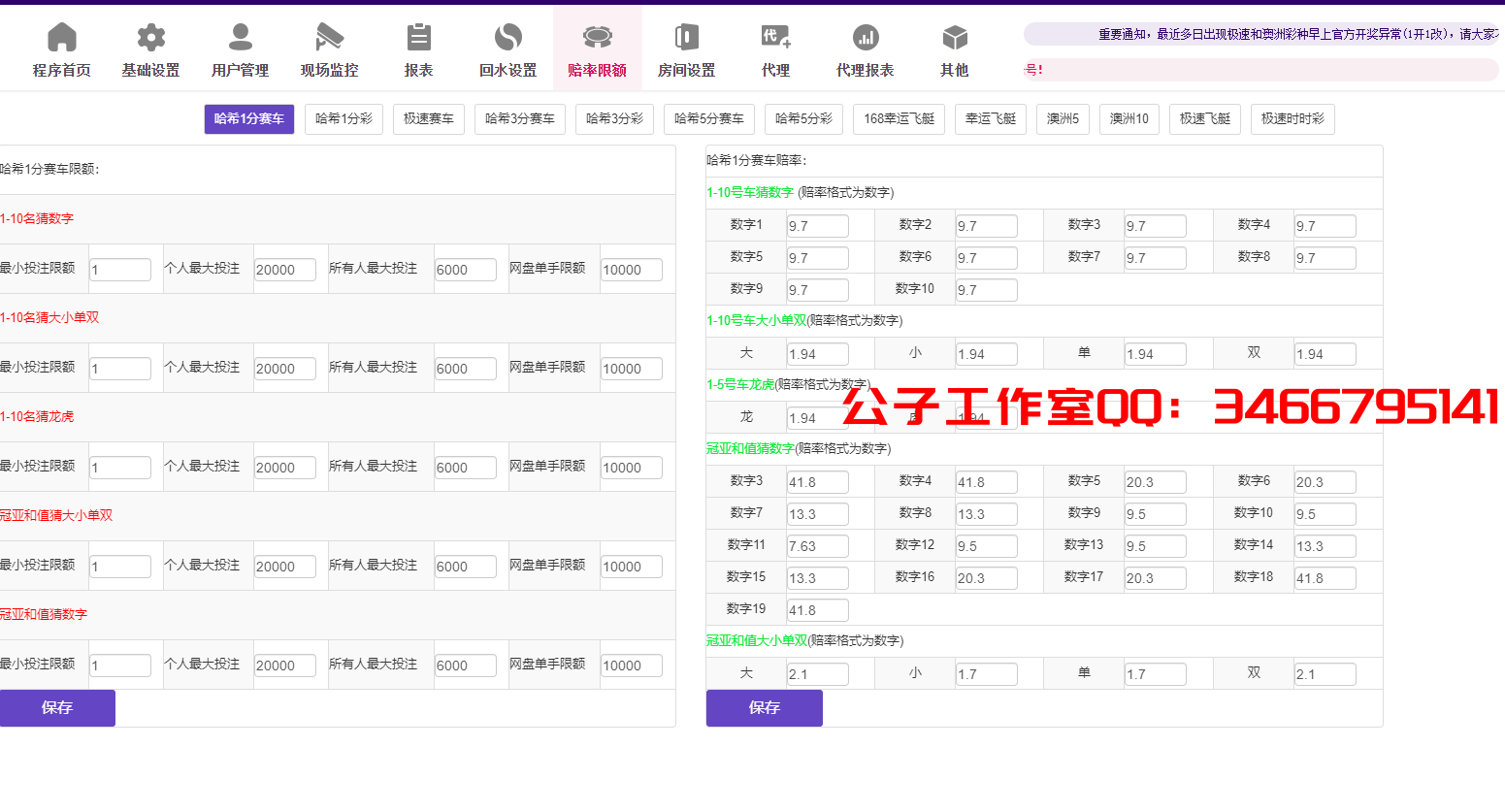Open 基础设置 gear icon
Viewport: 1505px width, 812px height.
tap(151, 38)
